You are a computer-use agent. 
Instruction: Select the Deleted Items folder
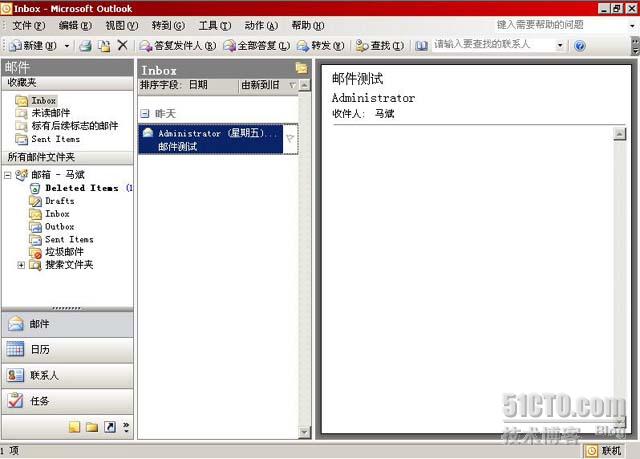tap(81, 188)
